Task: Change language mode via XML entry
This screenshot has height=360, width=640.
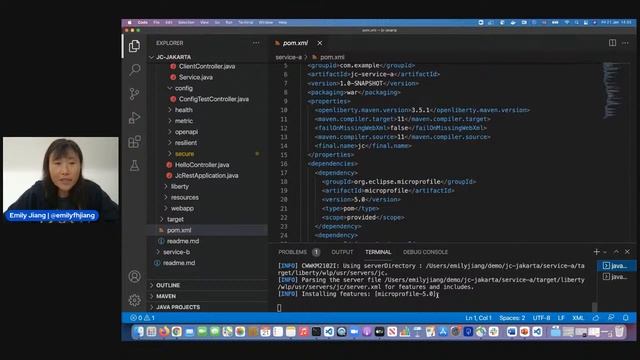Action: coord(578,318)
